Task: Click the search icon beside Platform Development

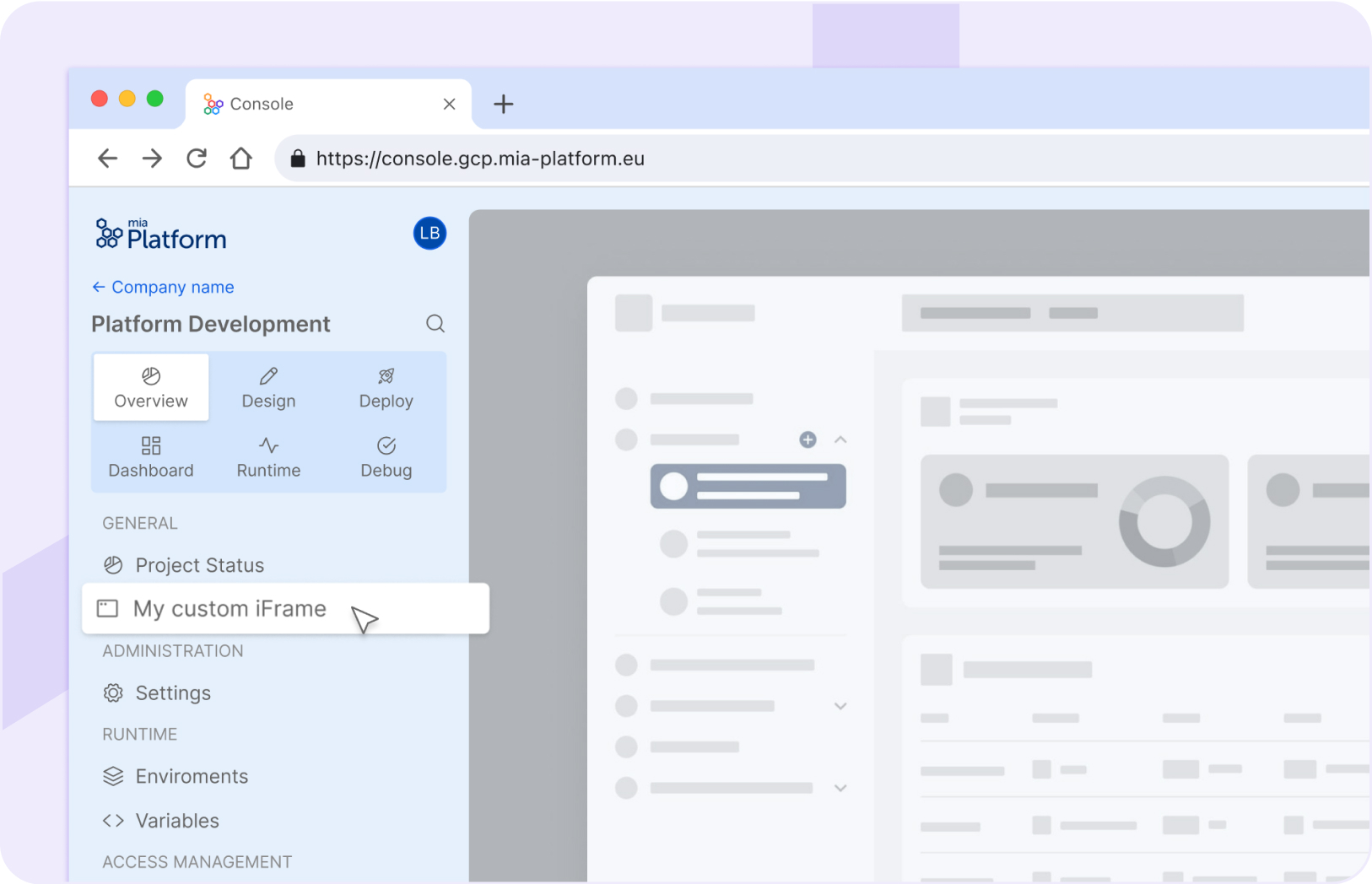Action: pos(435,323)
